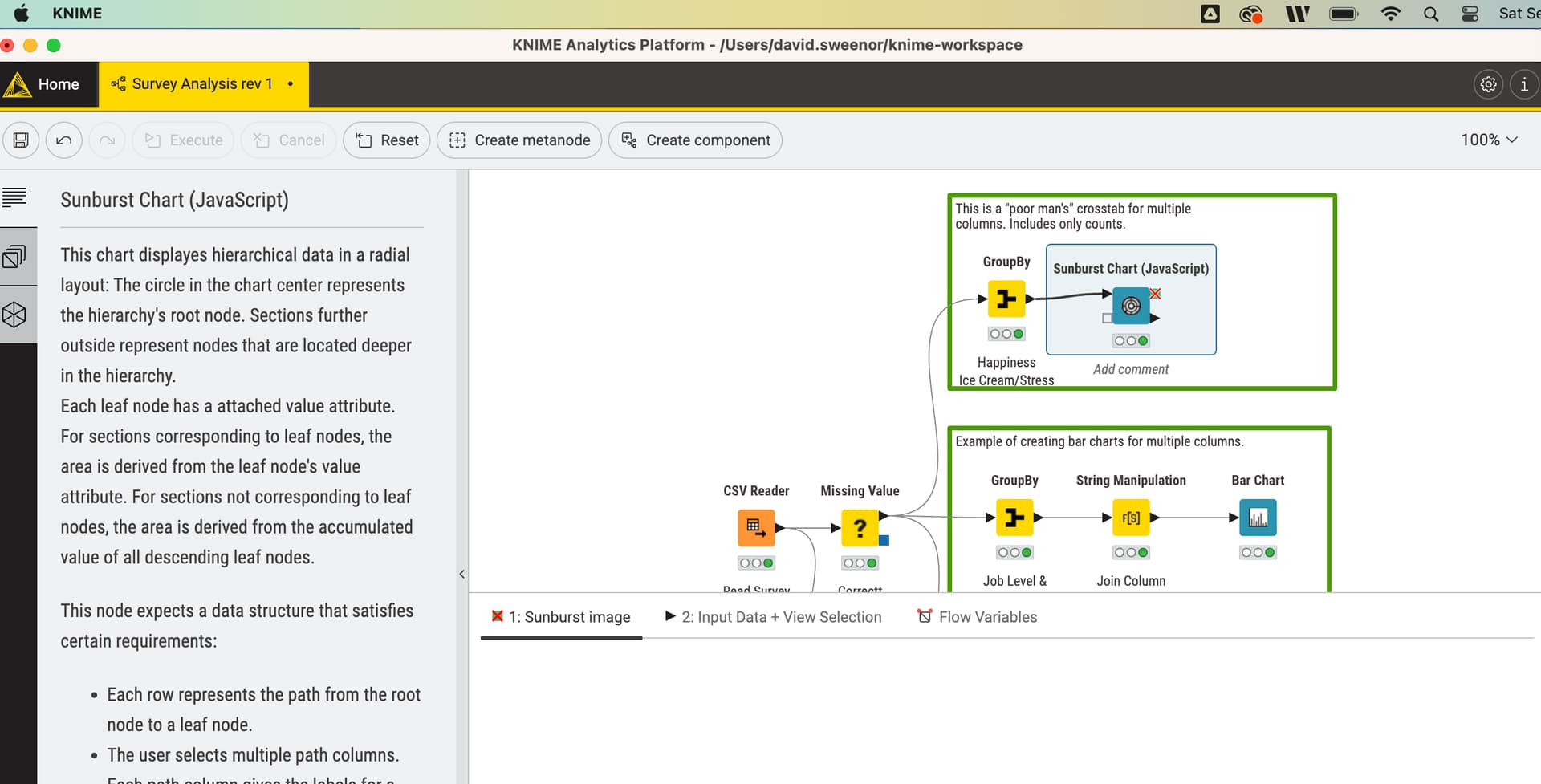Open Control Center in menu bar
This screenshot has width=1541, height=784.
pos(1470,14)
